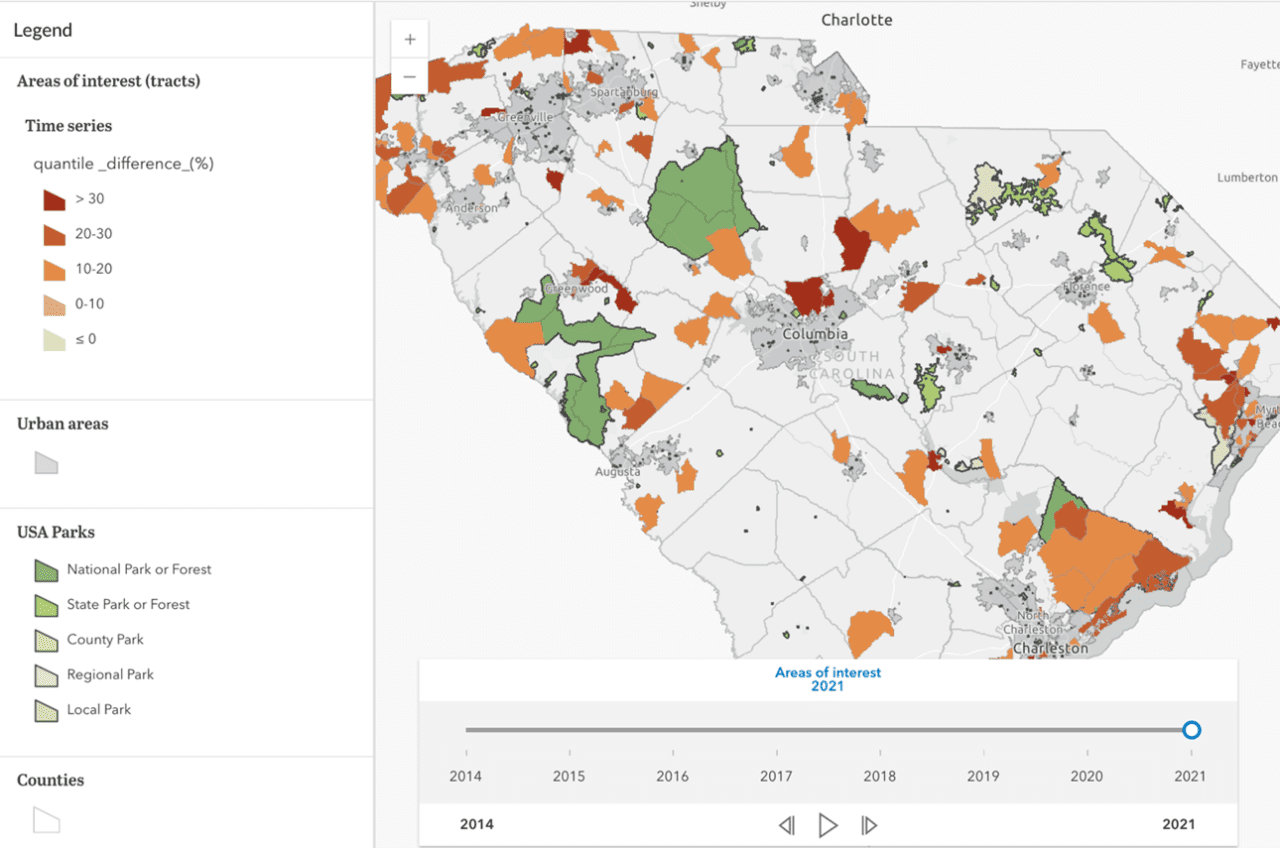The height and width of the screenshot is (848, 1280).
Task: Click the time slider handle at 2021
Action: (1191, 730)
